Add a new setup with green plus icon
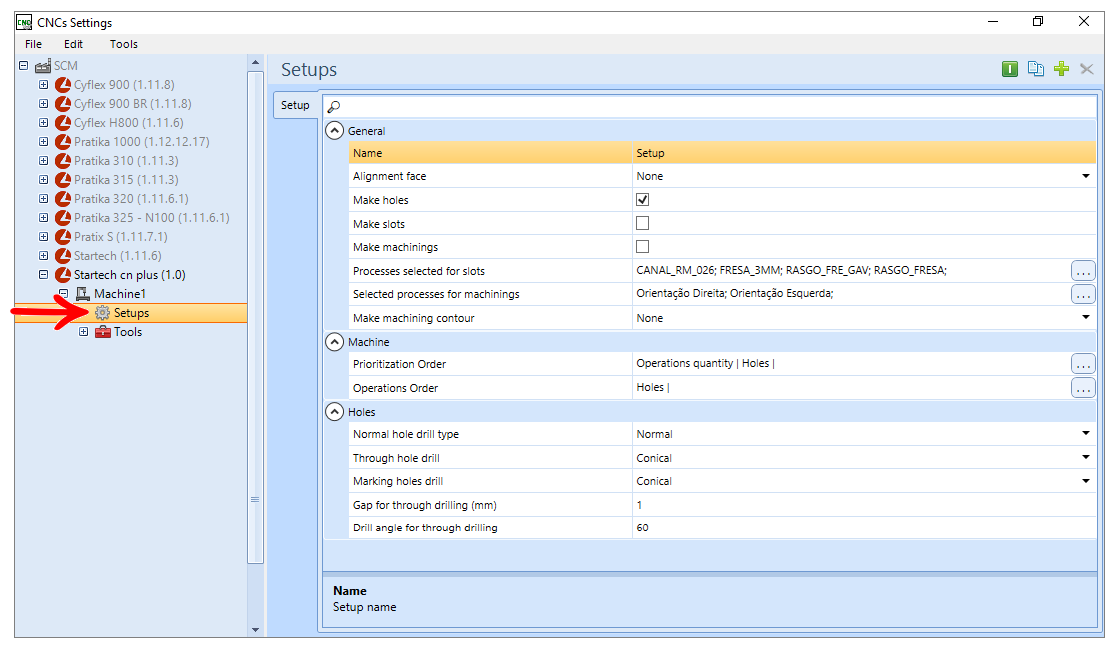 pos(1061,69)
